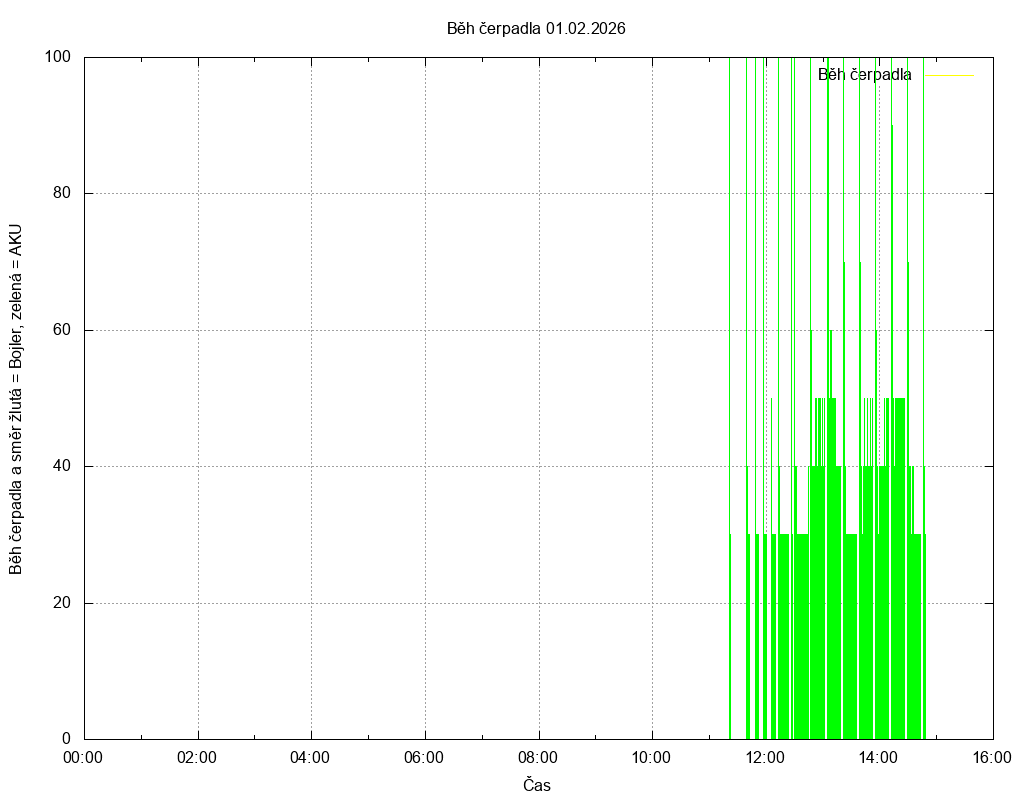The image size is (1024, 800).
Task: Click the "Běh čerpadla" legend label
Action: coord(864,75)
